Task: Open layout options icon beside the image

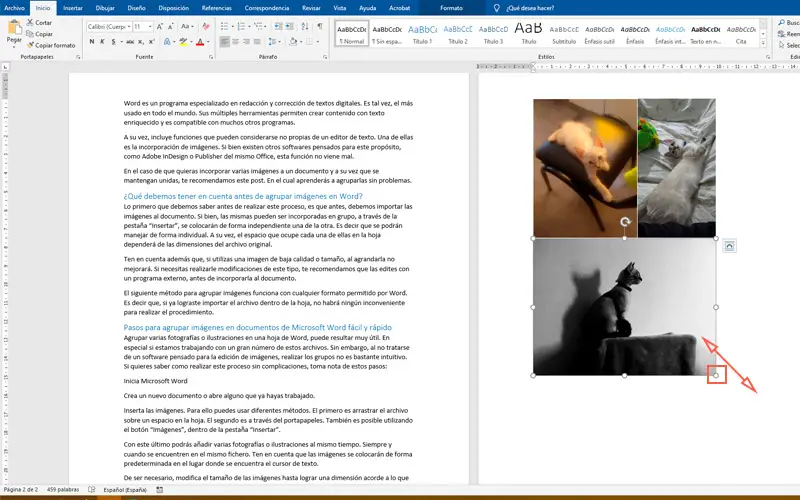Action: 730,246
